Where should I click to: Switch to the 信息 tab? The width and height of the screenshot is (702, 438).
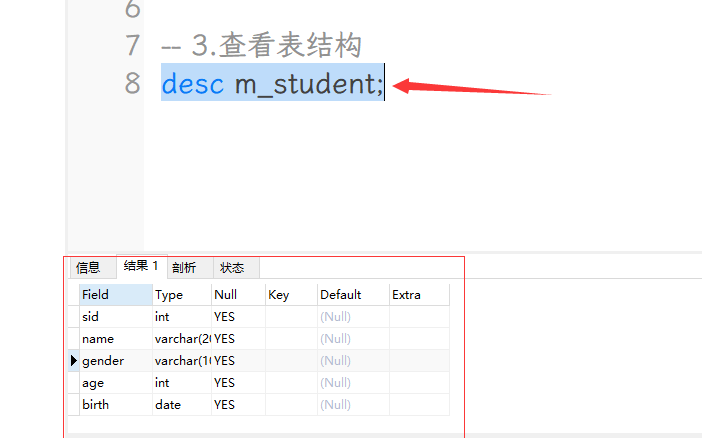[x=88, y=268]
